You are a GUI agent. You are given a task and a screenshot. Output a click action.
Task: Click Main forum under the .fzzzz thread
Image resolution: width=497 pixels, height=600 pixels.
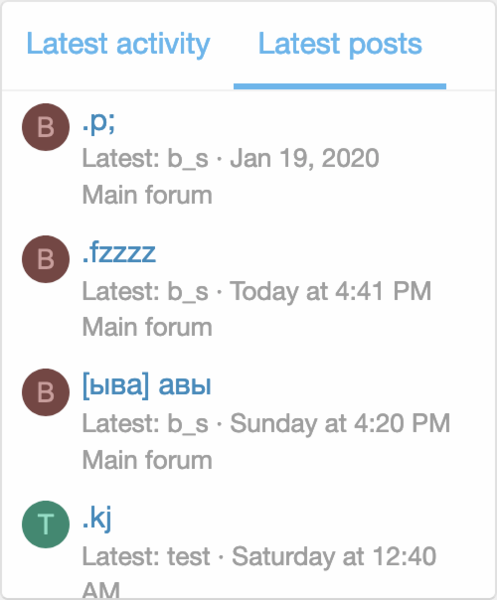coord(147,327)
